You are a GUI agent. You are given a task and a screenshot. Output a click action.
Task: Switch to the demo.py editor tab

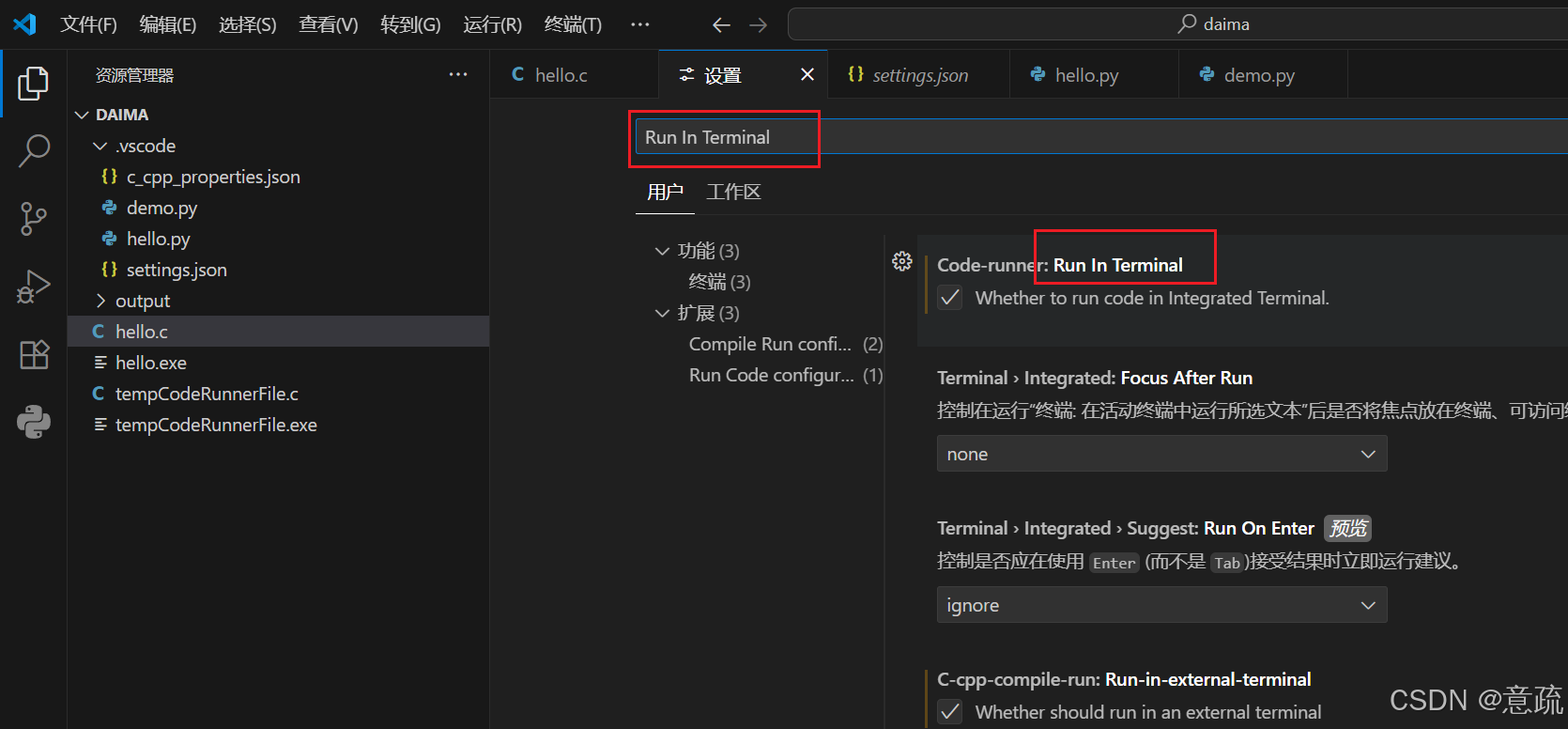[x=1264, y=74]
